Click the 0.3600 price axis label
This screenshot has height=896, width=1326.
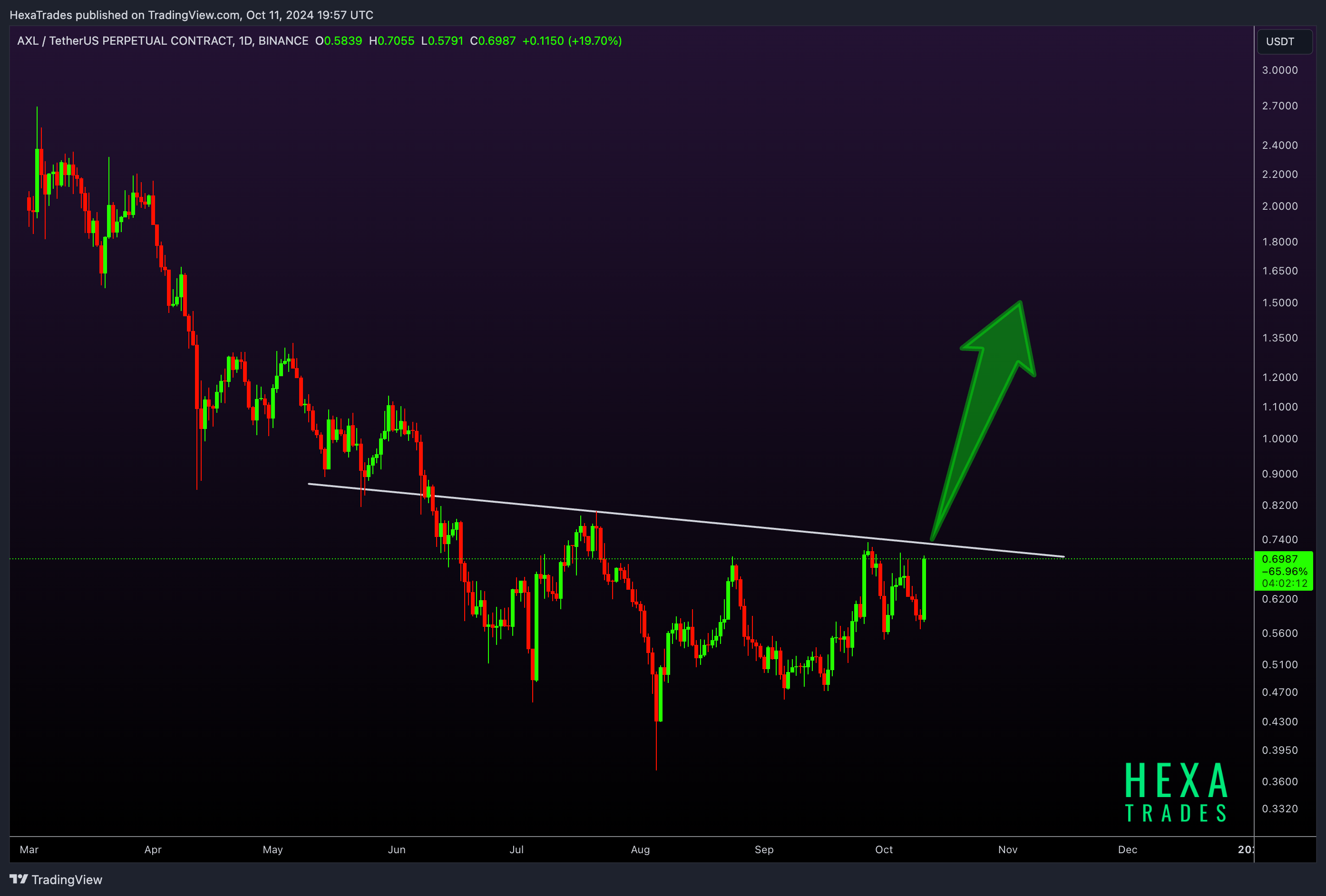[x=1279, y=781]
